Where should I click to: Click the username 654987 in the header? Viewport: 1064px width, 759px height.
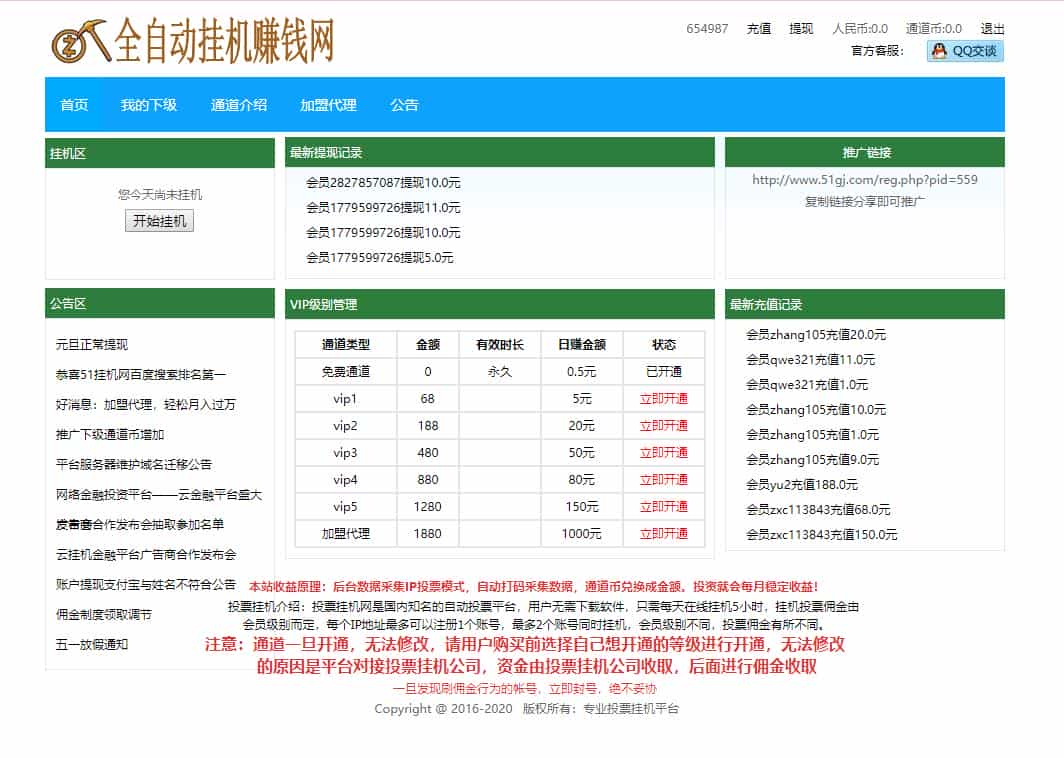pyautogui.click(x=707, y=28)
